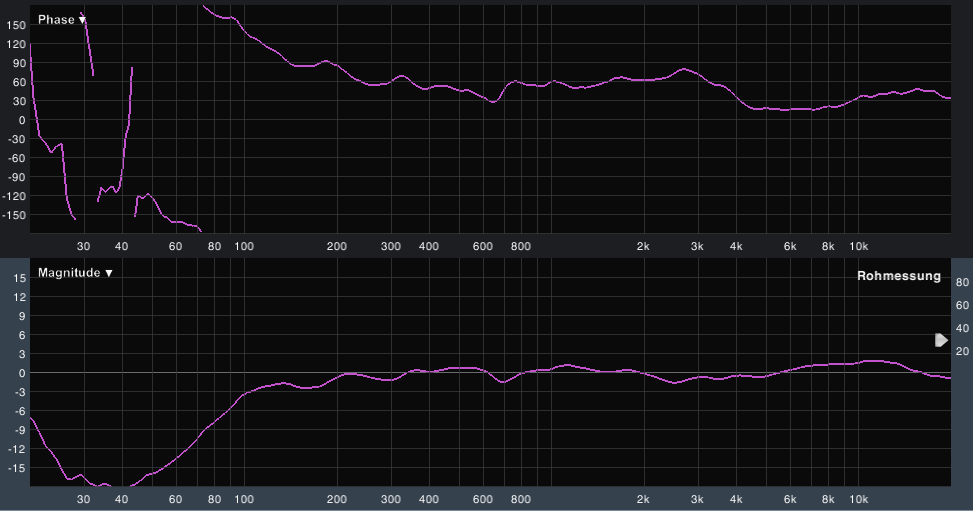Click the -15 dB value on the Magnitude axis
Image resolution: width=973 pixels, height=511 pixels.
(x=16, y=468)
